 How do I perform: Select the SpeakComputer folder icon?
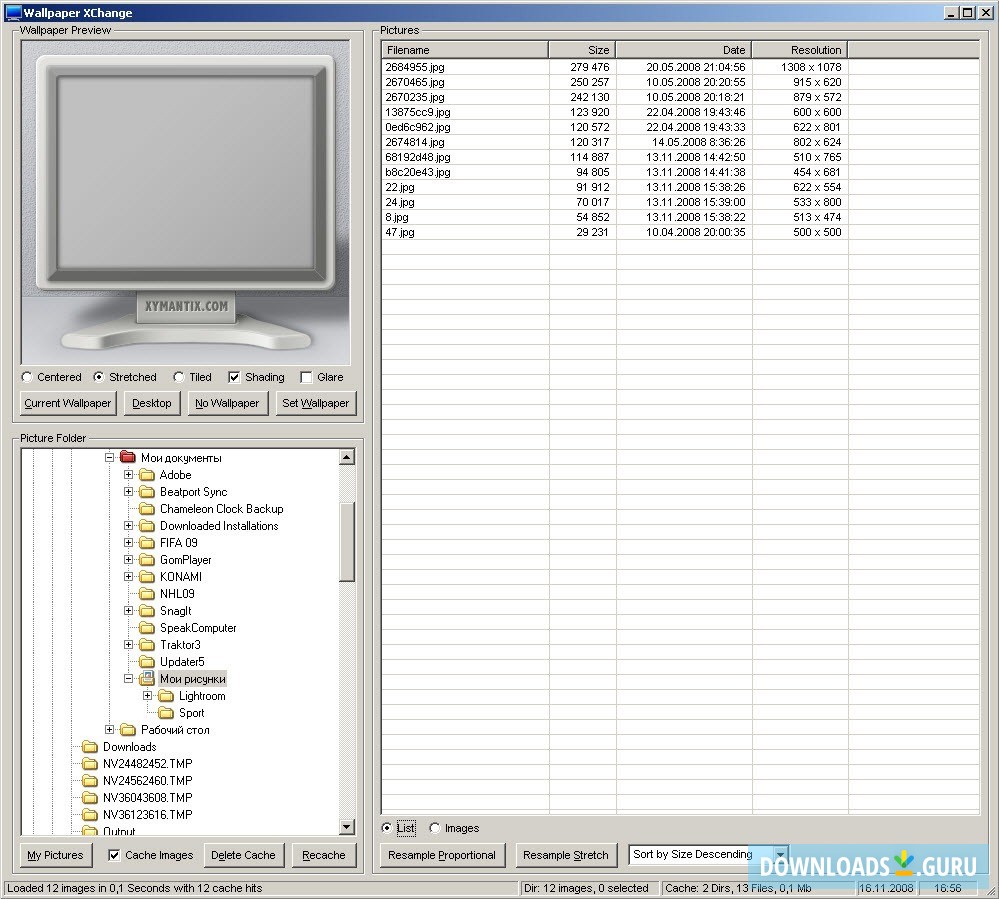click(x=146, y=627)
